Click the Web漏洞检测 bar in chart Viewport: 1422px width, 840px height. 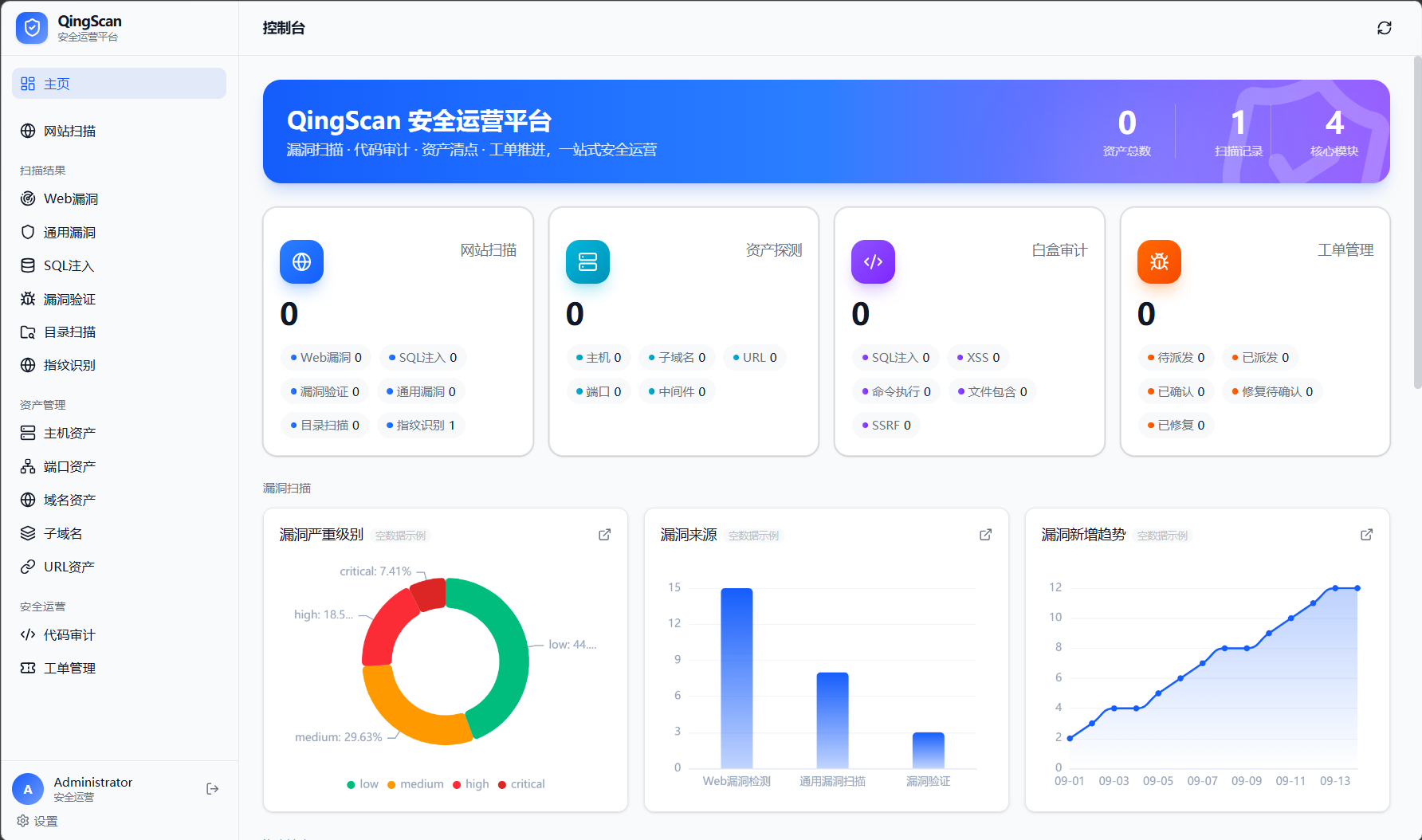(x=737, y=677)
